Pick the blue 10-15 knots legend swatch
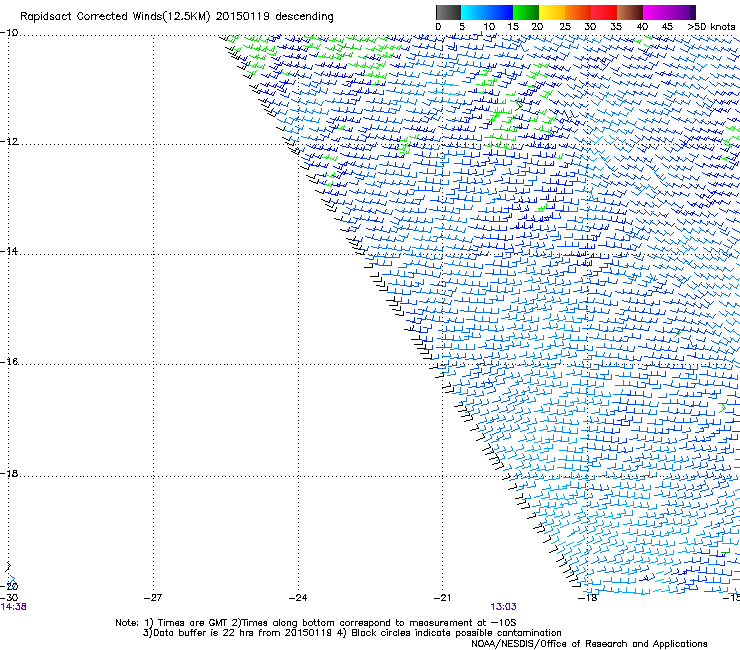Image resolution: width=740 pixels, height=650 pixels. pos(500,12)
